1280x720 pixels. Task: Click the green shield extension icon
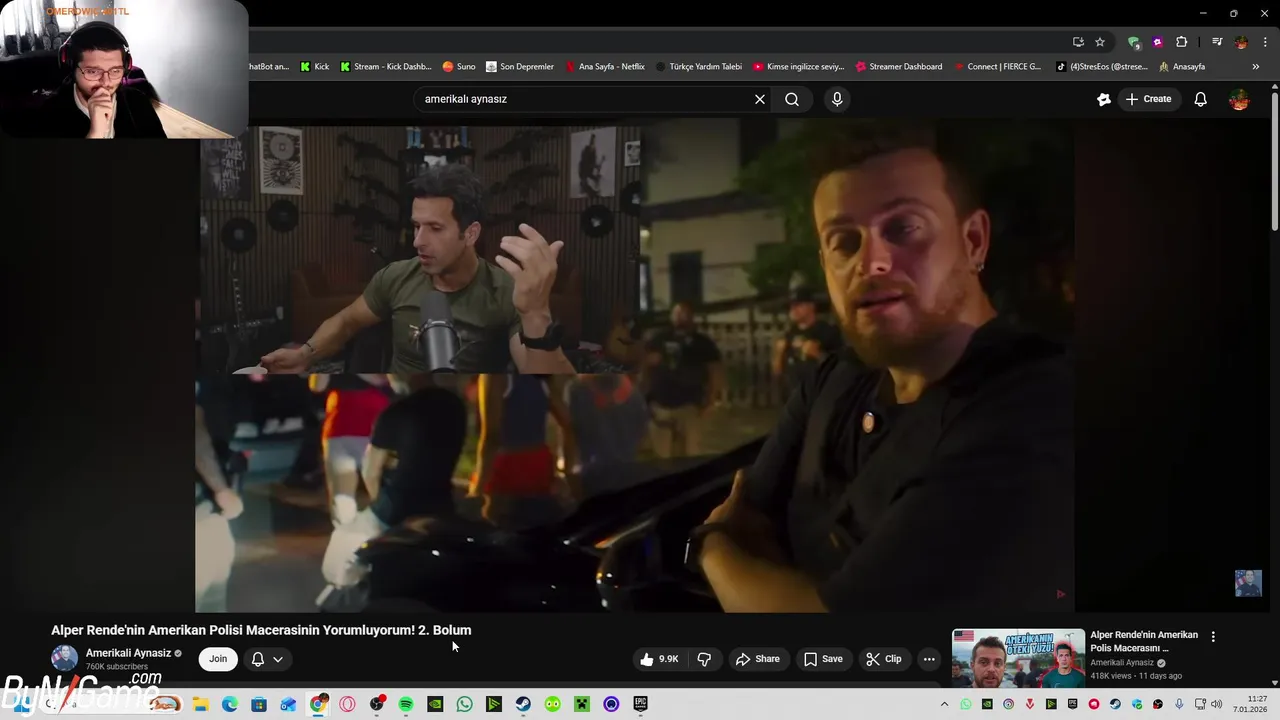point(1133,42)
